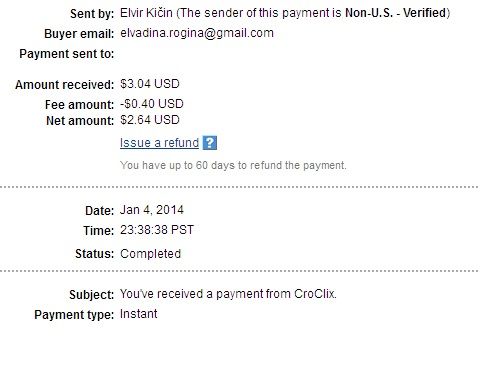This screenshot has height=366, width=480.
Task: Select the sender name Elvir Kičin
Action: (x=146, y=13)
